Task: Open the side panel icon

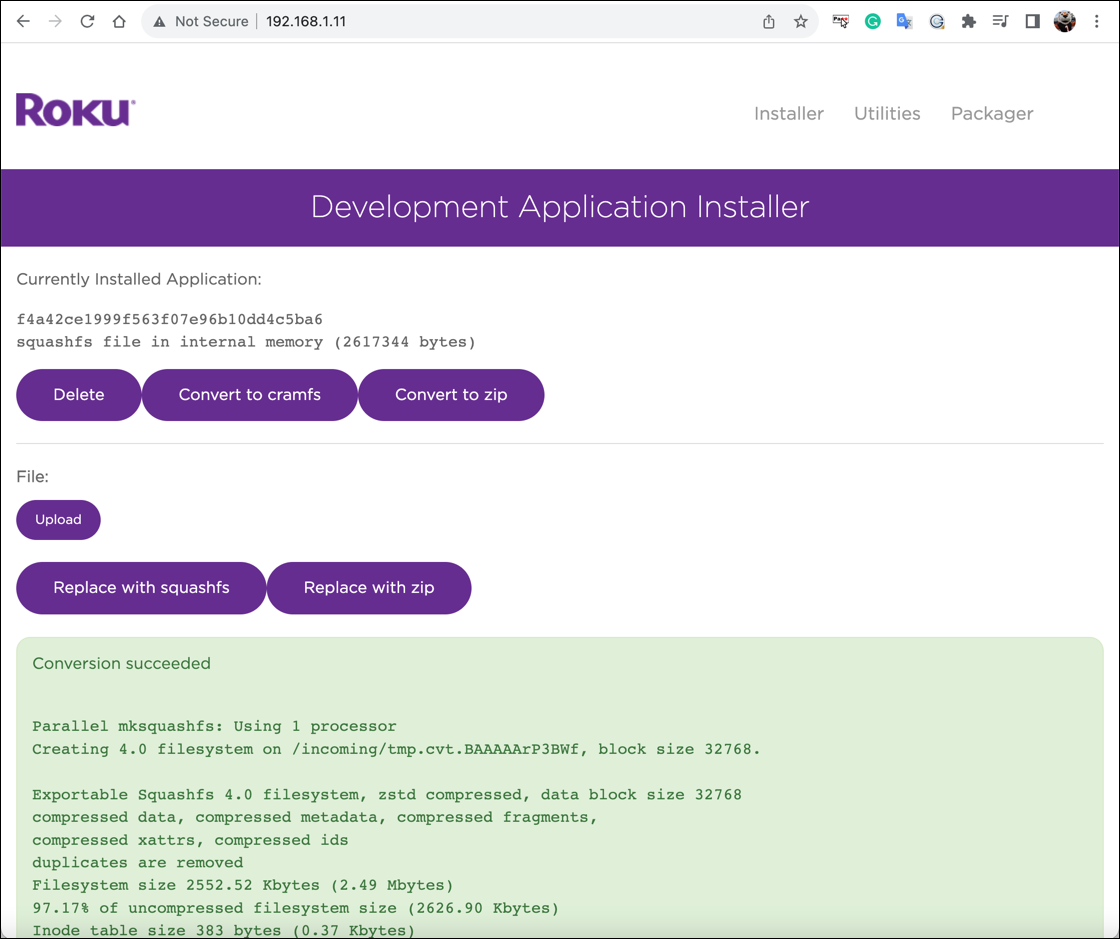Action: pyautogui.click(x=1032, y=20)
